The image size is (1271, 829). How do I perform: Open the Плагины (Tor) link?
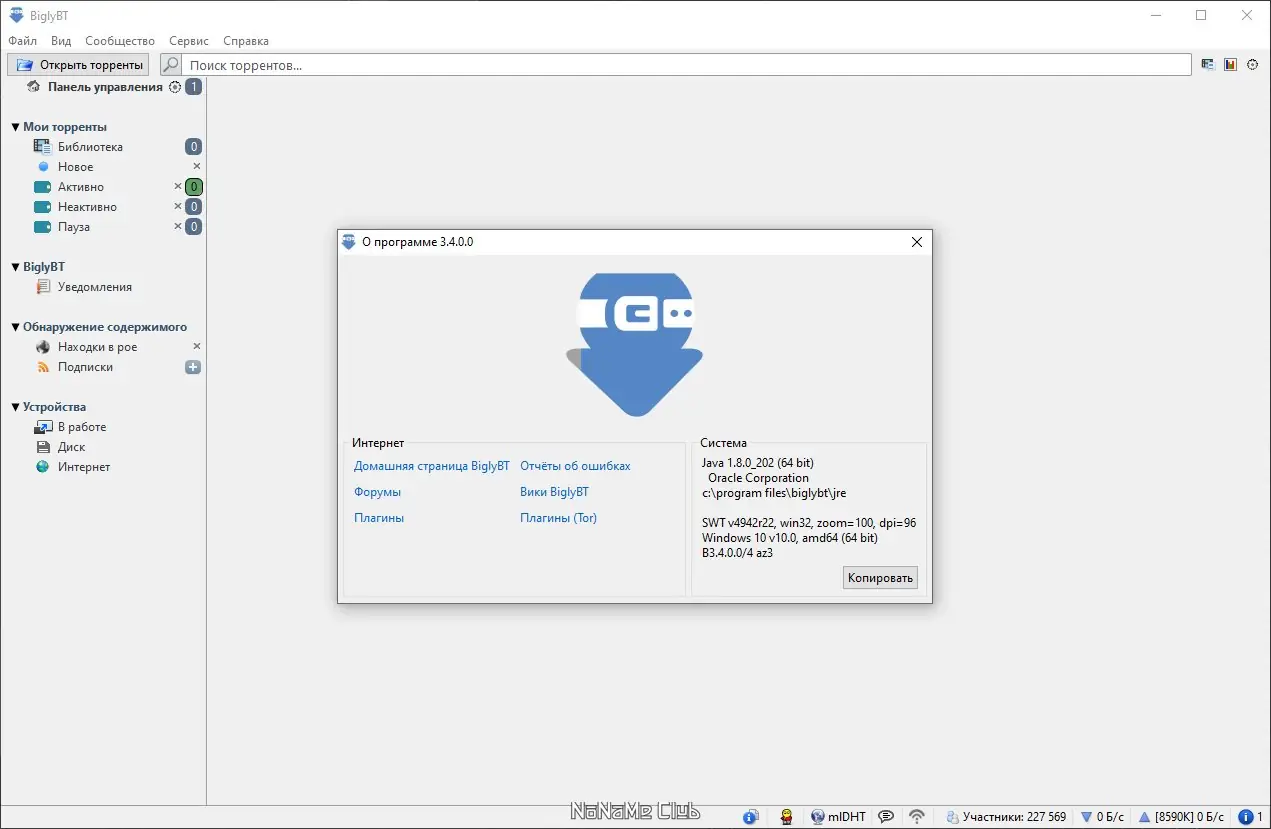[558, 518]
